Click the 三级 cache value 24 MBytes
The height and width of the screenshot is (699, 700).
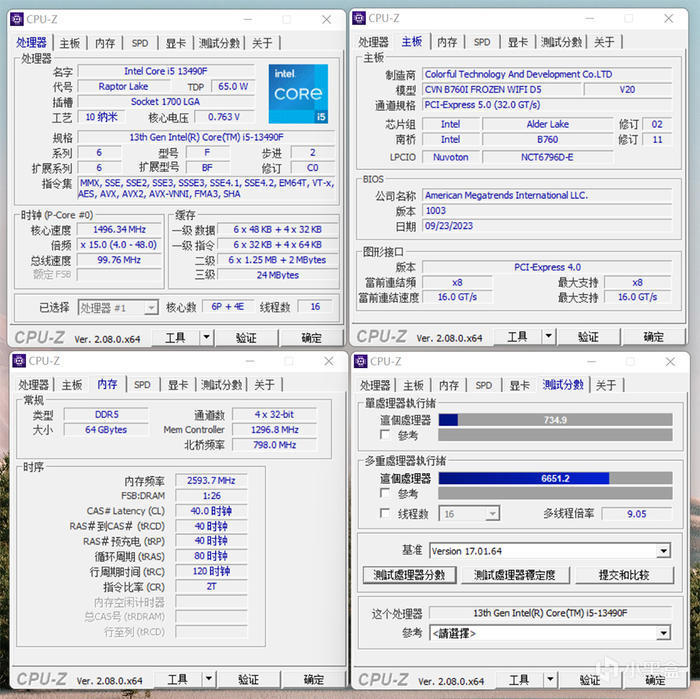pyautogui.click(x=278, y=275)
